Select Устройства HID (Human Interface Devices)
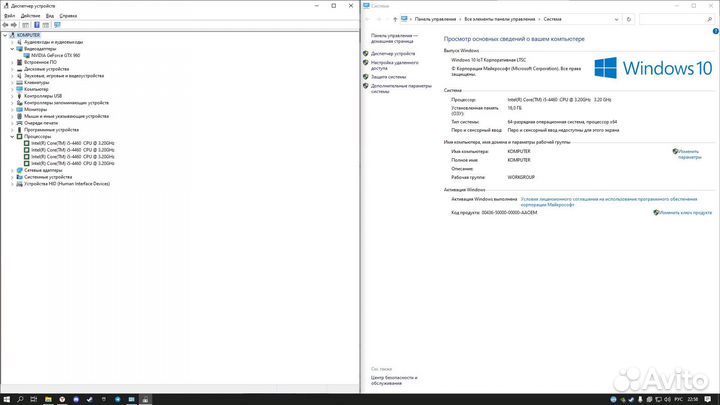 pyautogui.click(x=67, y=184)
